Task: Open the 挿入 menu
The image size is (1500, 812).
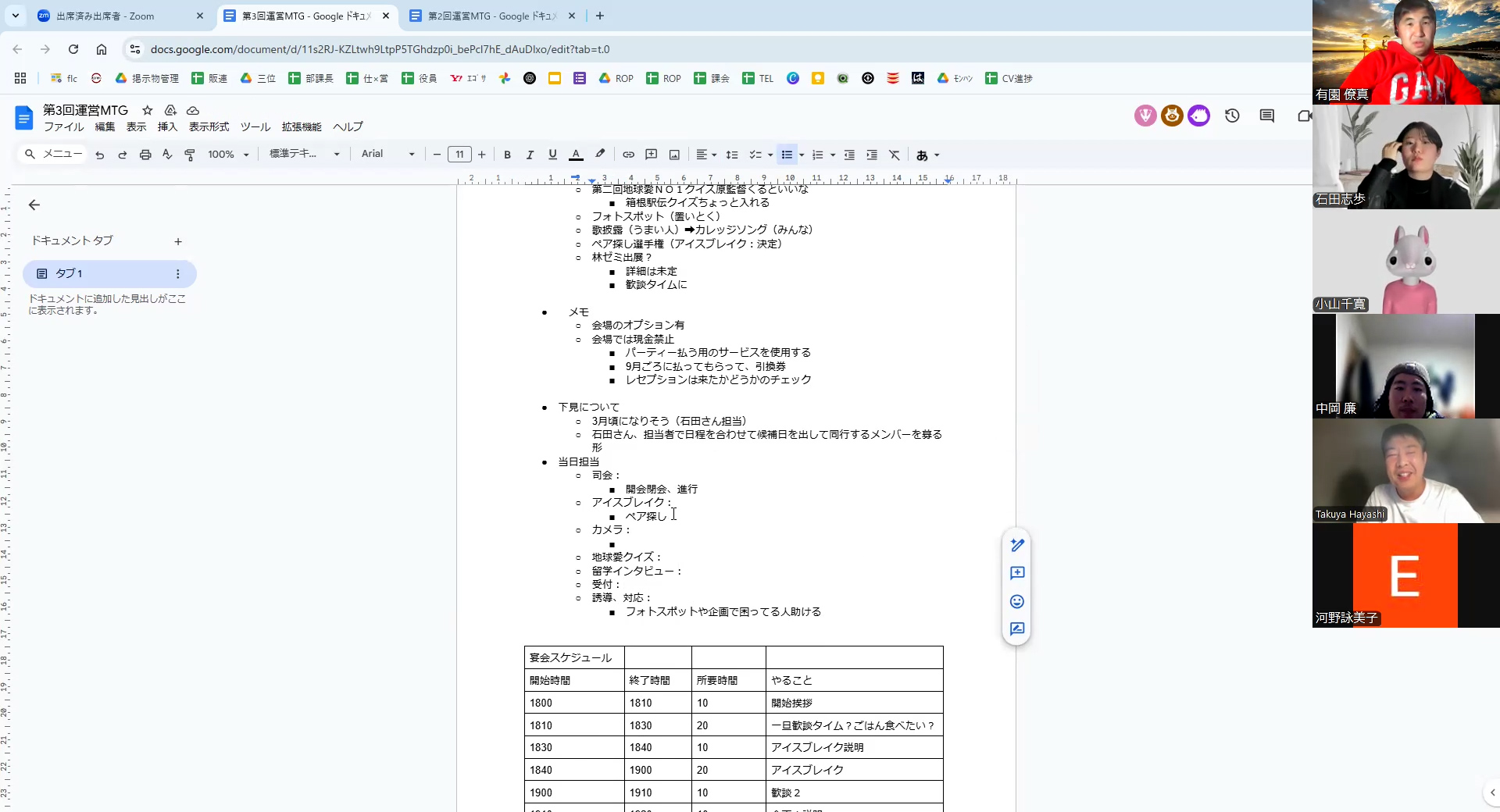Action: pyautogui.click(x=167, y=126)
